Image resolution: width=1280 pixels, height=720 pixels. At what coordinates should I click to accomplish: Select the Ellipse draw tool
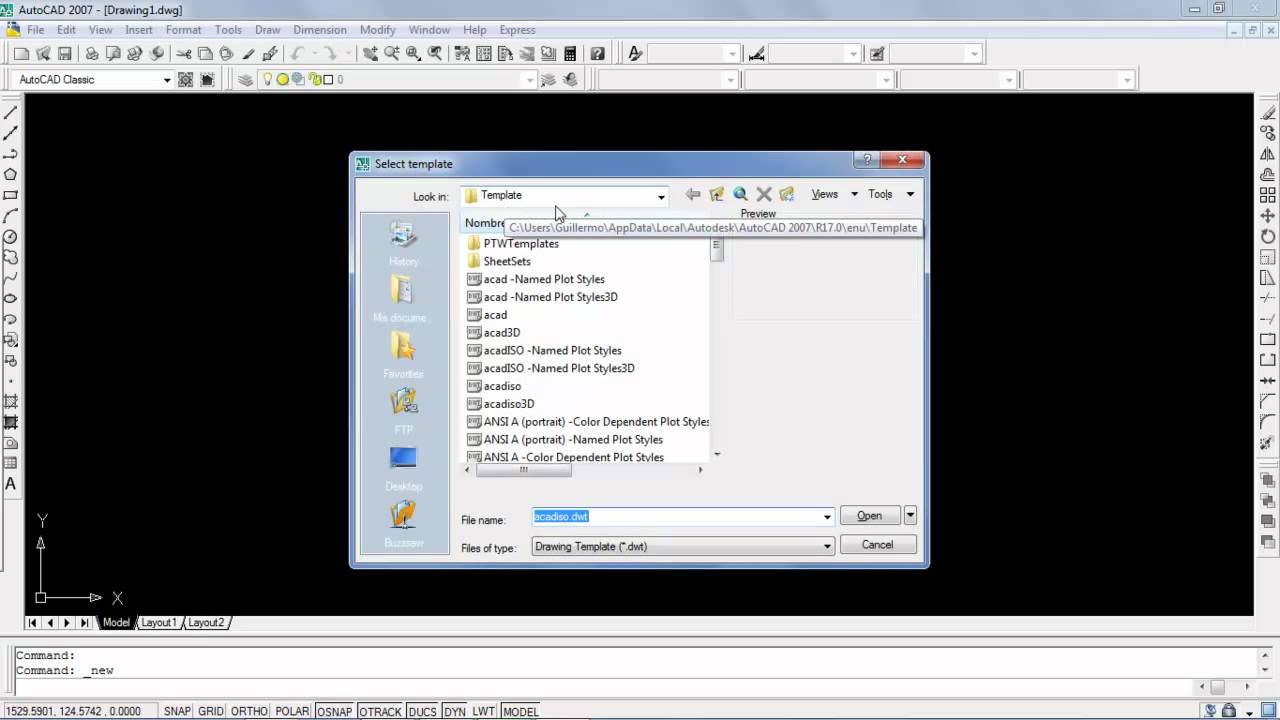pos(11,299)
